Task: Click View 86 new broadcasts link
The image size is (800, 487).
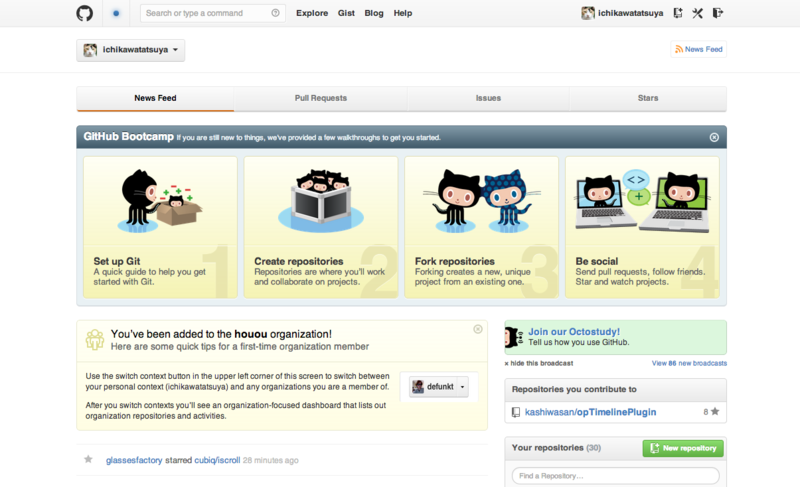Action: point(689,363)
